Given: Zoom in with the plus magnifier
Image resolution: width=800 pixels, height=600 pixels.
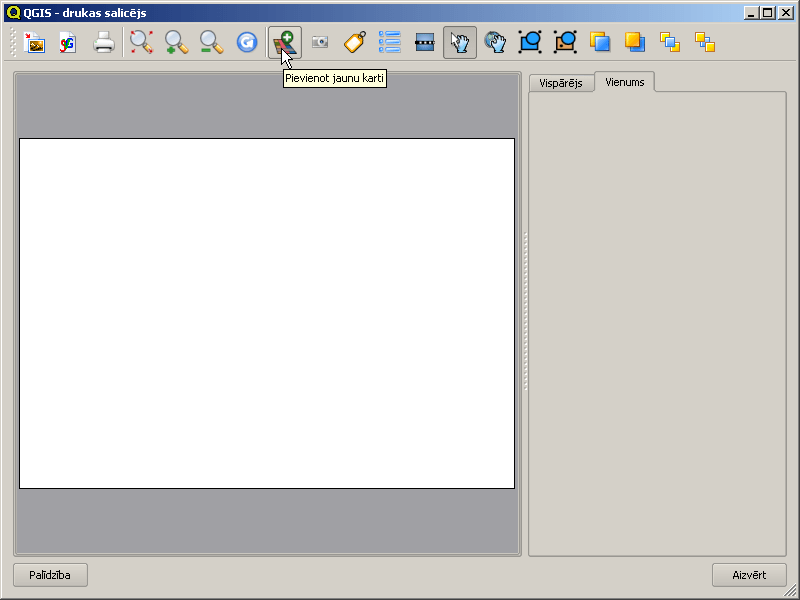Looking at the screenshot, I should tap(177, 42).
